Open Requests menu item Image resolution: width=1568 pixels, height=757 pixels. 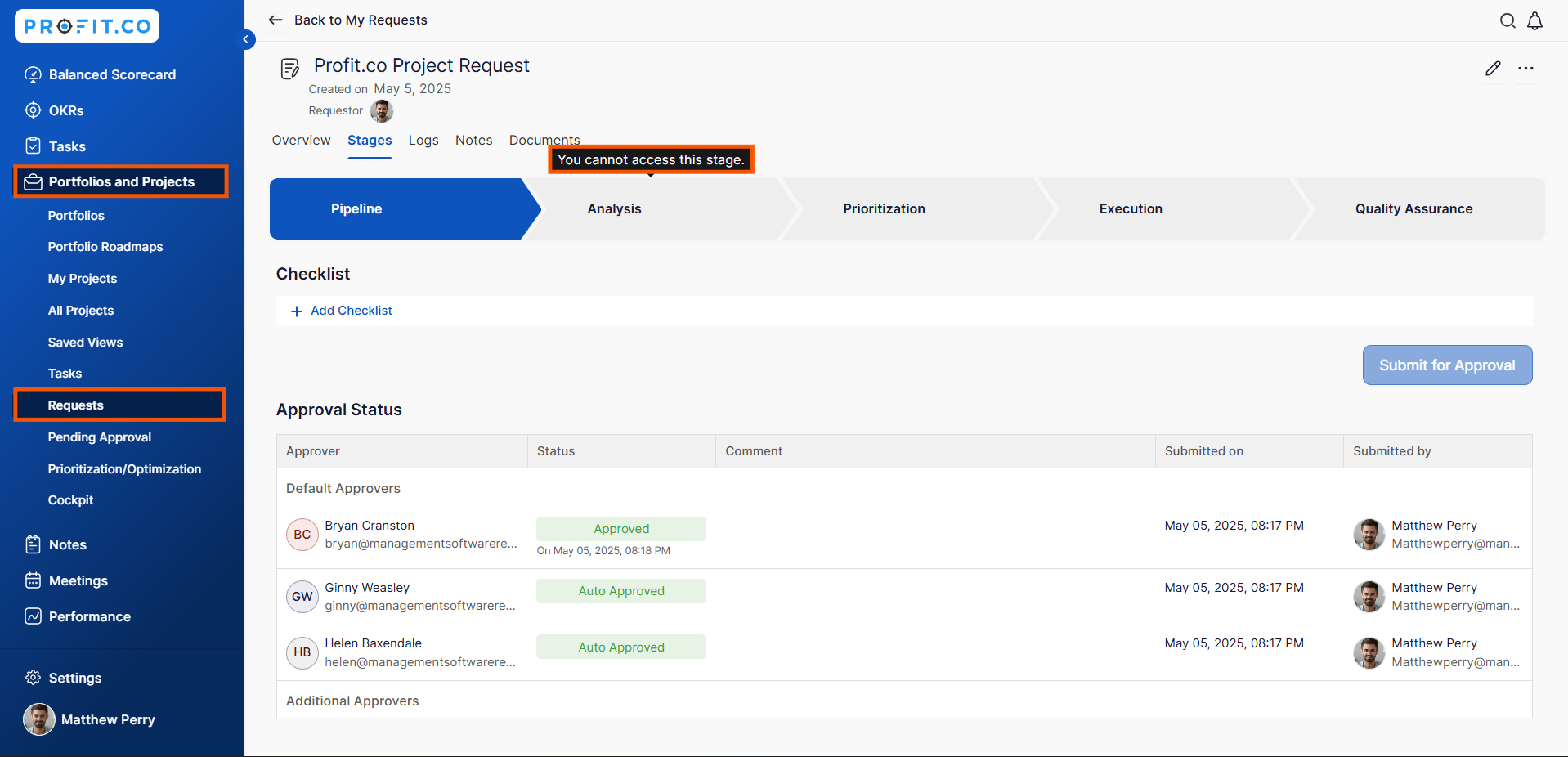[119, 405]
